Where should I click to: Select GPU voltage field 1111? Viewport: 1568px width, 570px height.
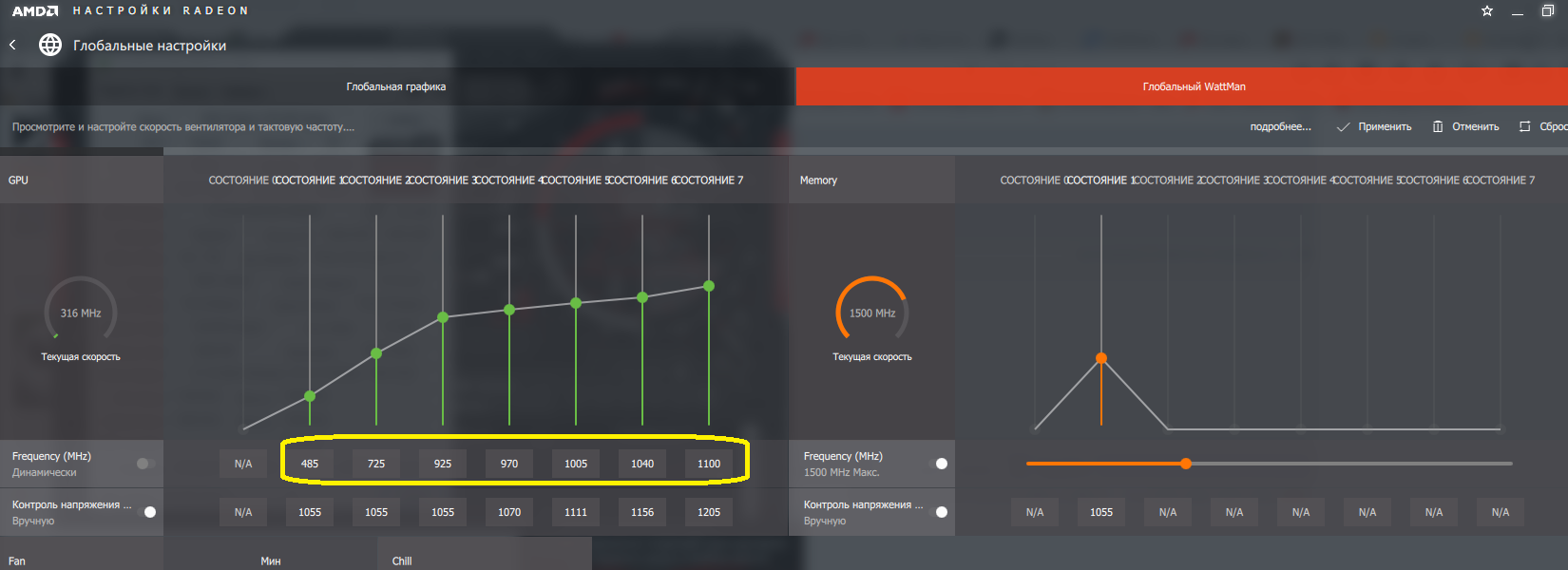pos(576,512)
